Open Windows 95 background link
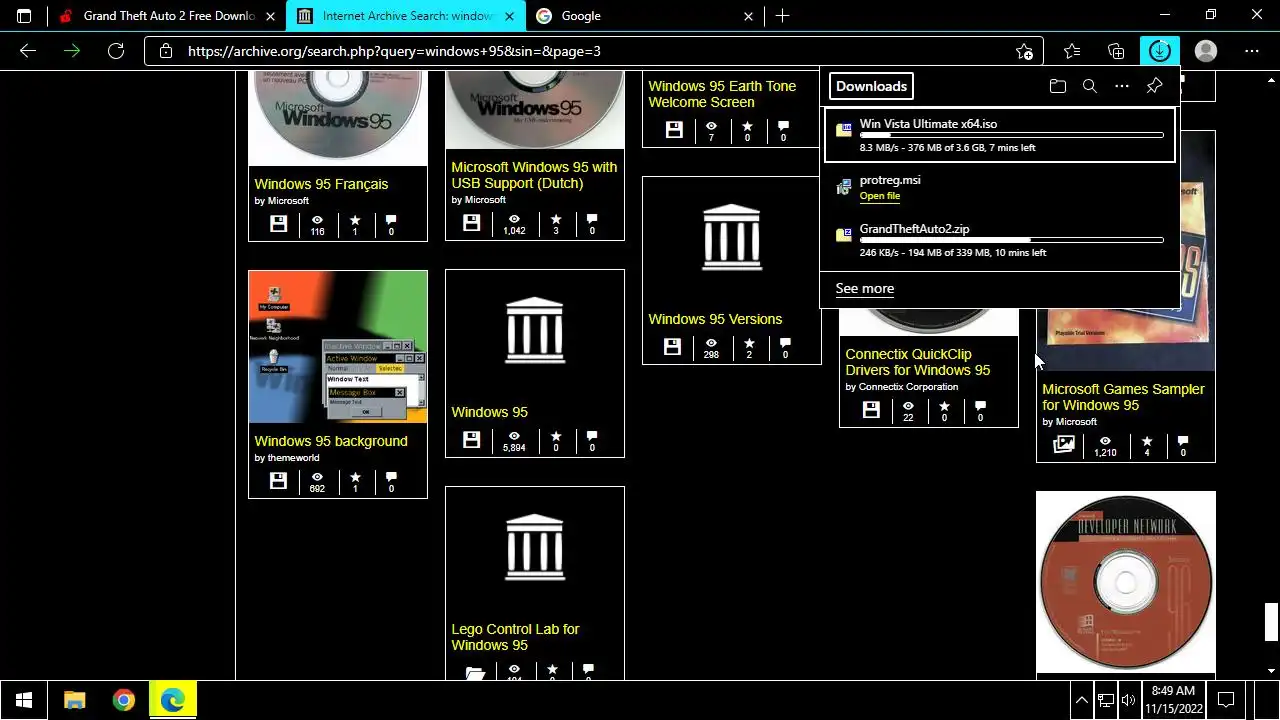Image resolution: width=1280 pixels, height=720 pixels. [x=331, y=441]
